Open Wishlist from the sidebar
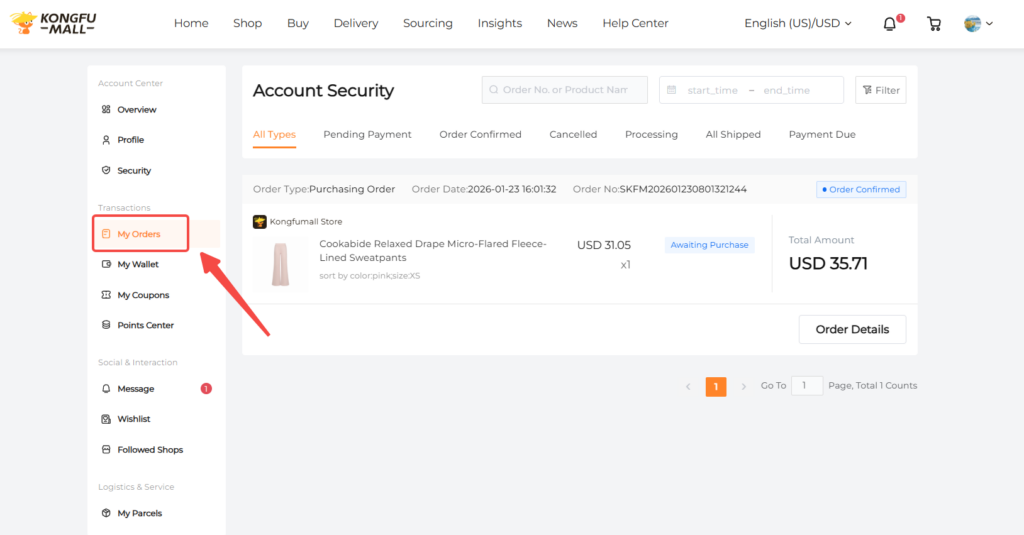The height and width of the screenshot is (535, 1024). (133, 419)
